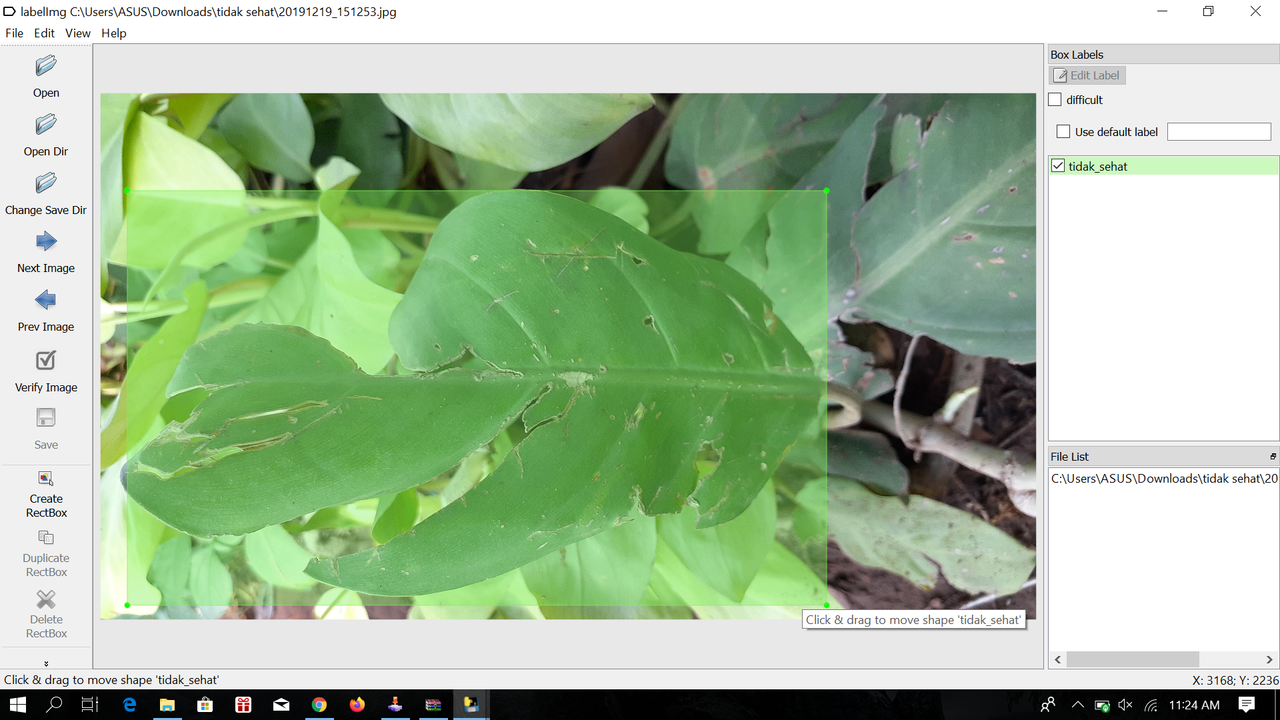Uncheck the tidak_sehat label checkbox
1280x720 pixels.
(1058, 166)
